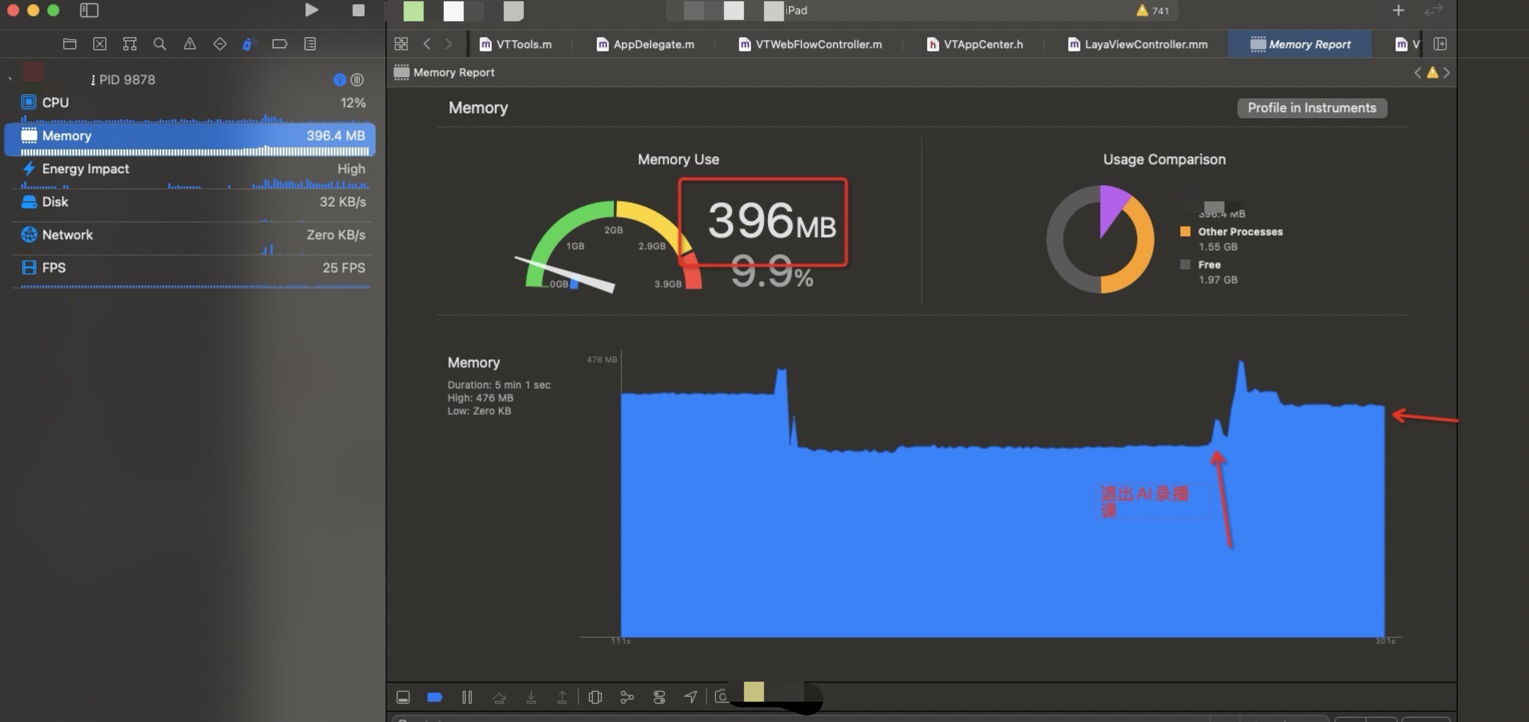This screenshot has width=1529, height=722.
Task: Click the Step Over button
Action: pos(499,697)
